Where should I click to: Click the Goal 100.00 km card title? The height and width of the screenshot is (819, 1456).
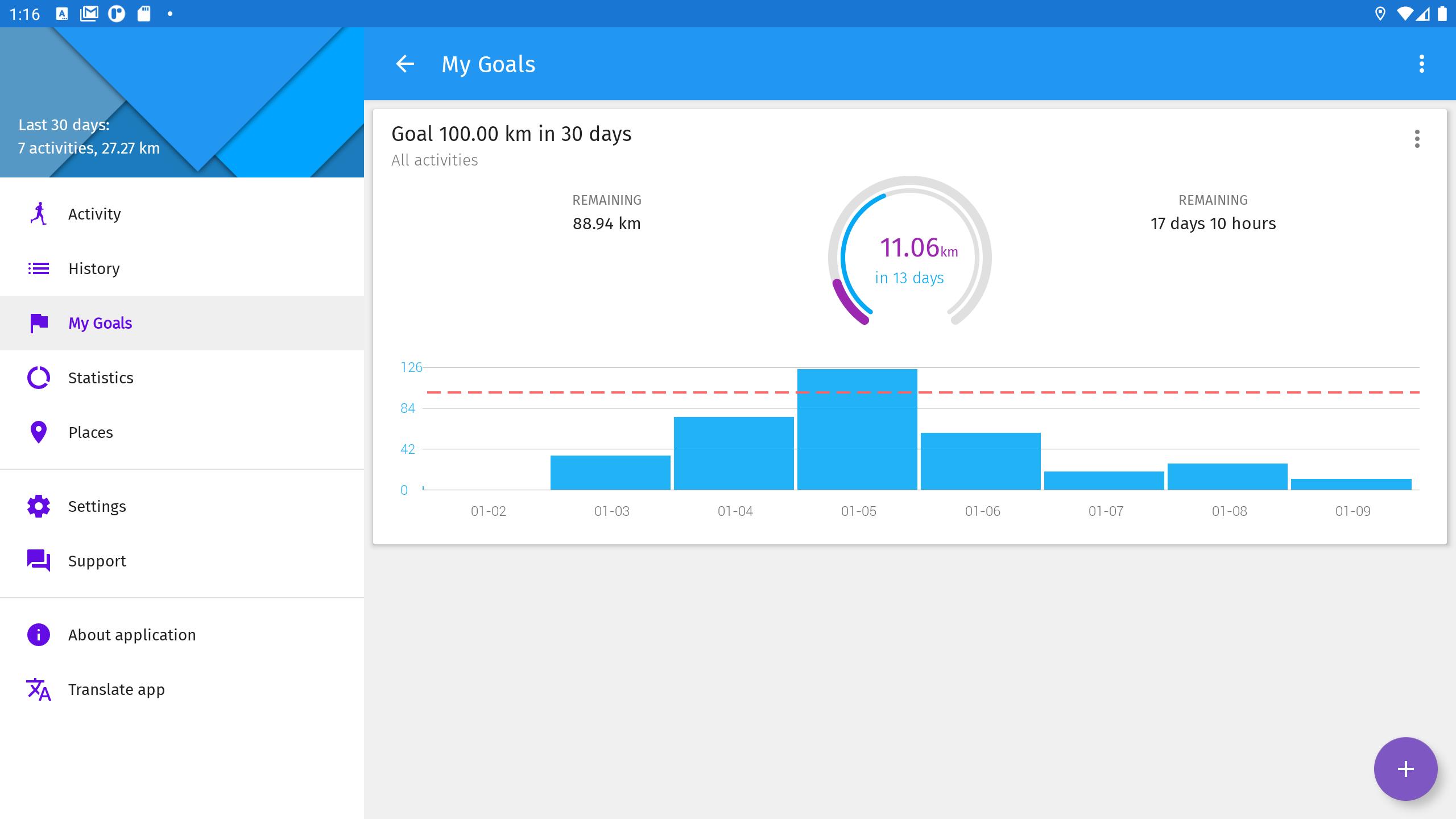pyautogui.click(x=511, y=134)
